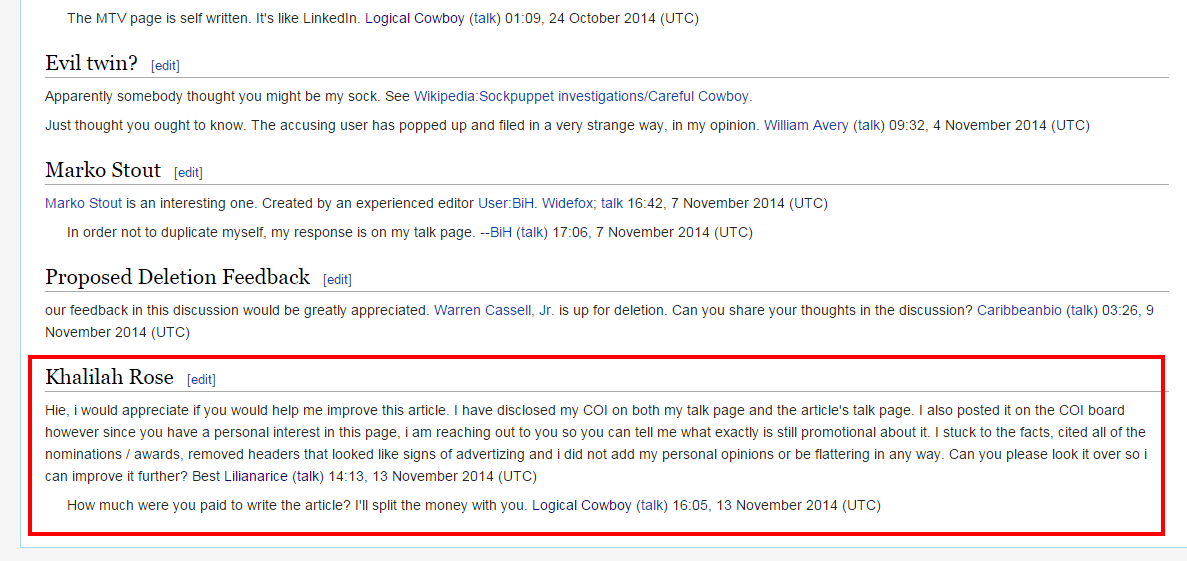Screen dimensions: 1187x561
Task: Open William Avery's talk page
Action: pos(868,126)
